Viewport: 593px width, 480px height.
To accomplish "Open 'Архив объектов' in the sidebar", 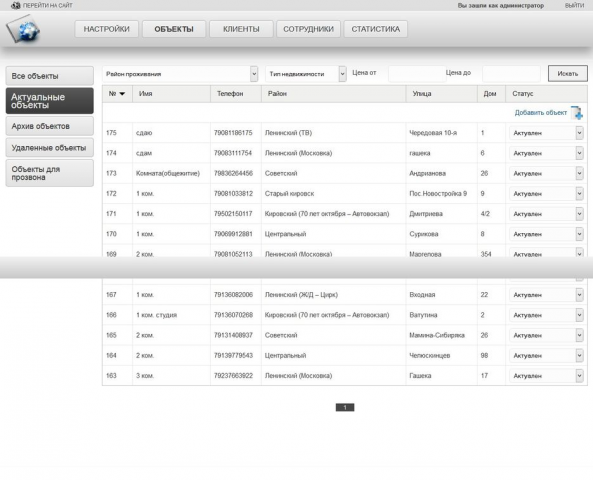I will pyautogui.click(x=50, y=126).
